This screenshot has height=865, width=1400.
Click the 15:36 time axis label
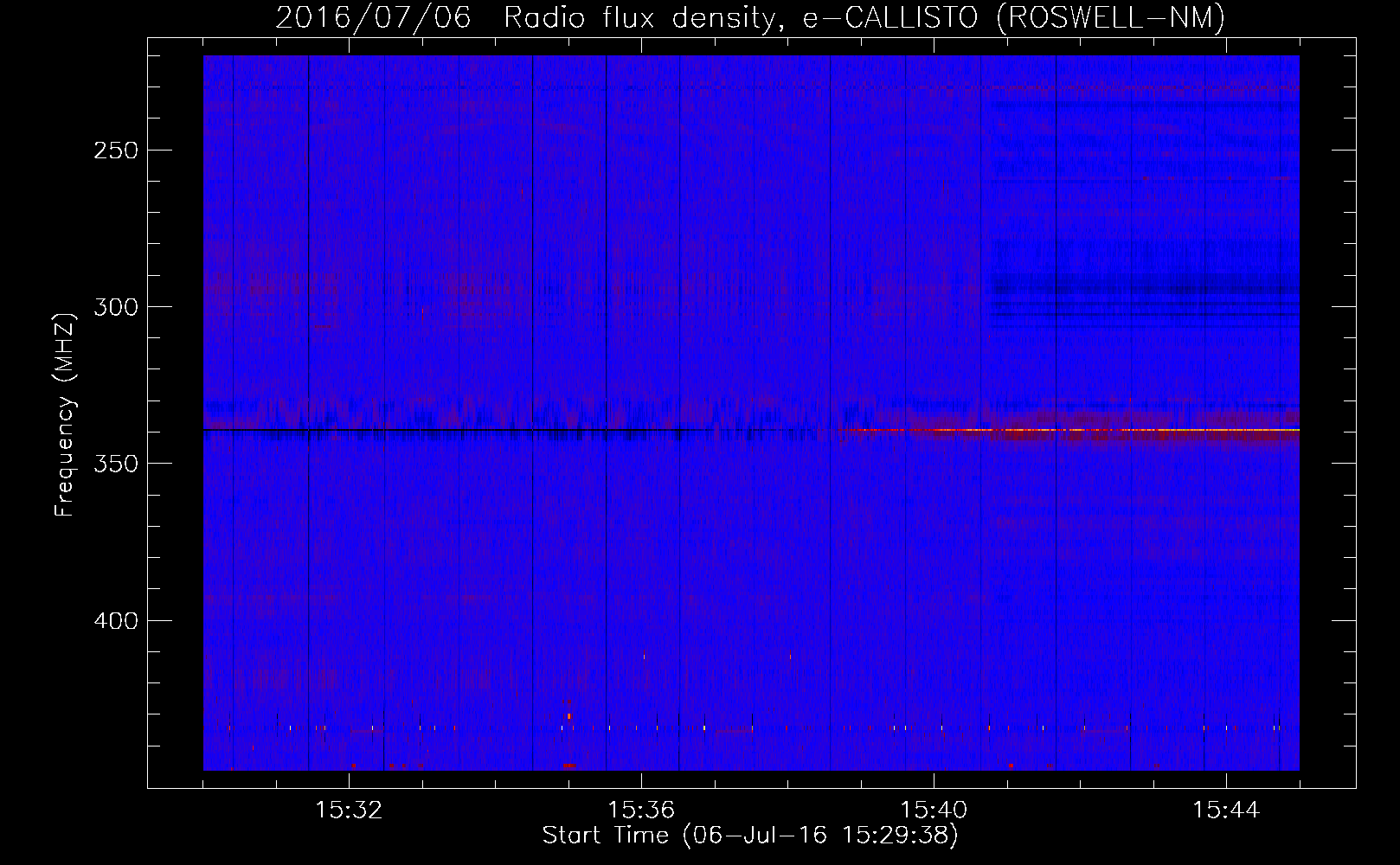click(641, 811)
